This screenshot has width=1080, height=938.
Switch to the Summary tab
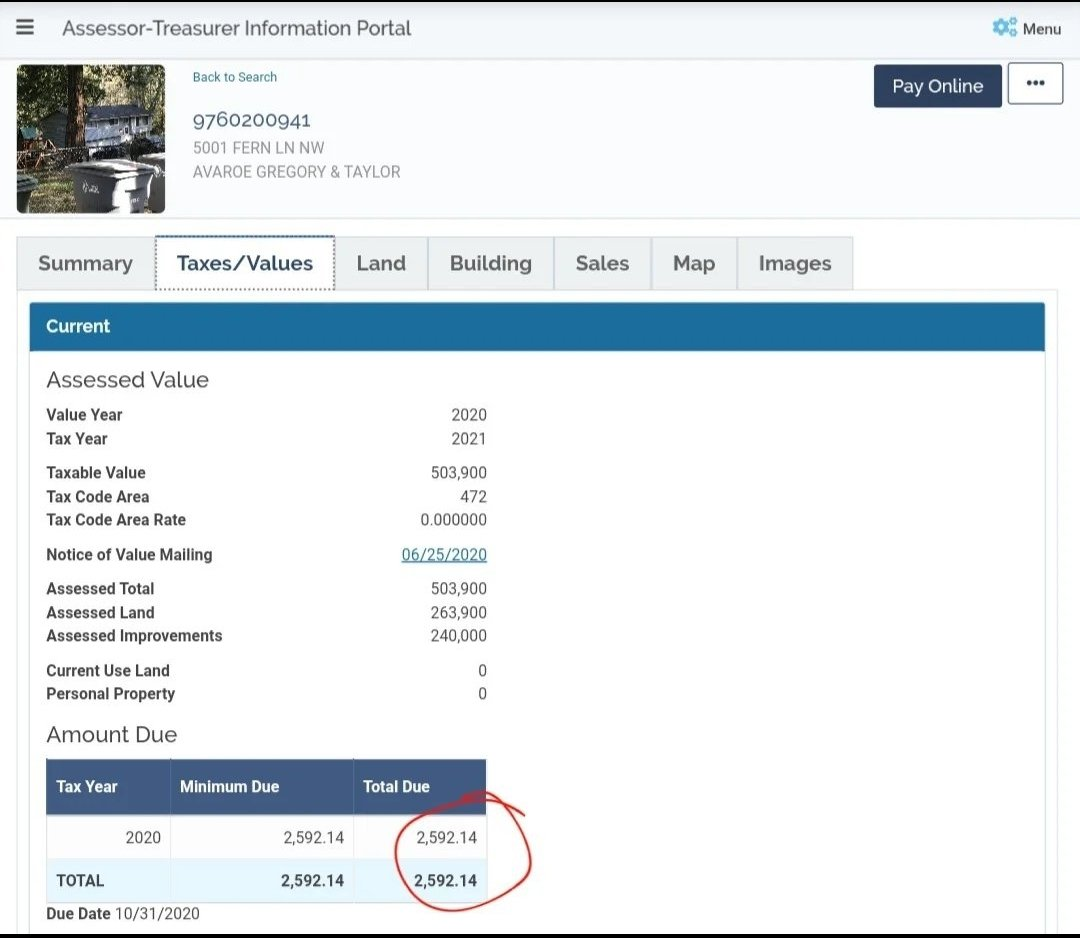click(x=85, y=263)
